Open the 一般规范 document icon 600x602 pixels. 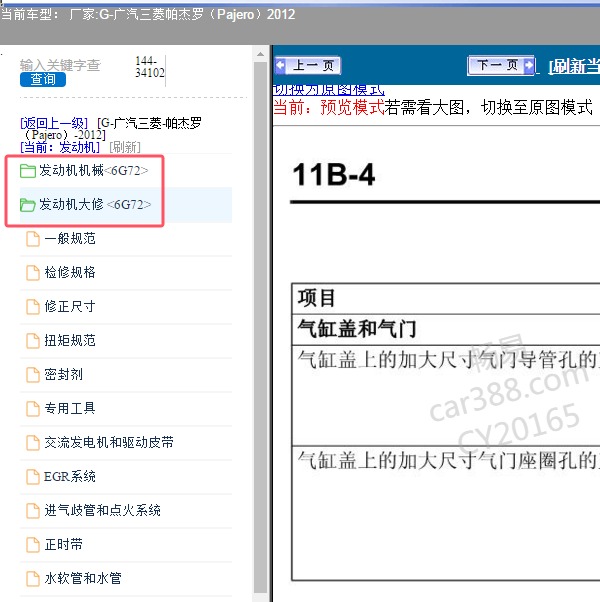click(x=33, y=239)
